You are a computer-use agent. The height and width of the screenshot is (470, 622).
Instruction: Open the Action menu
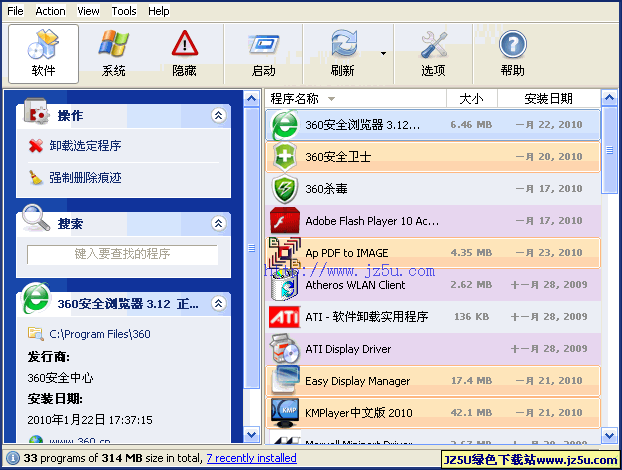[50, 11]
